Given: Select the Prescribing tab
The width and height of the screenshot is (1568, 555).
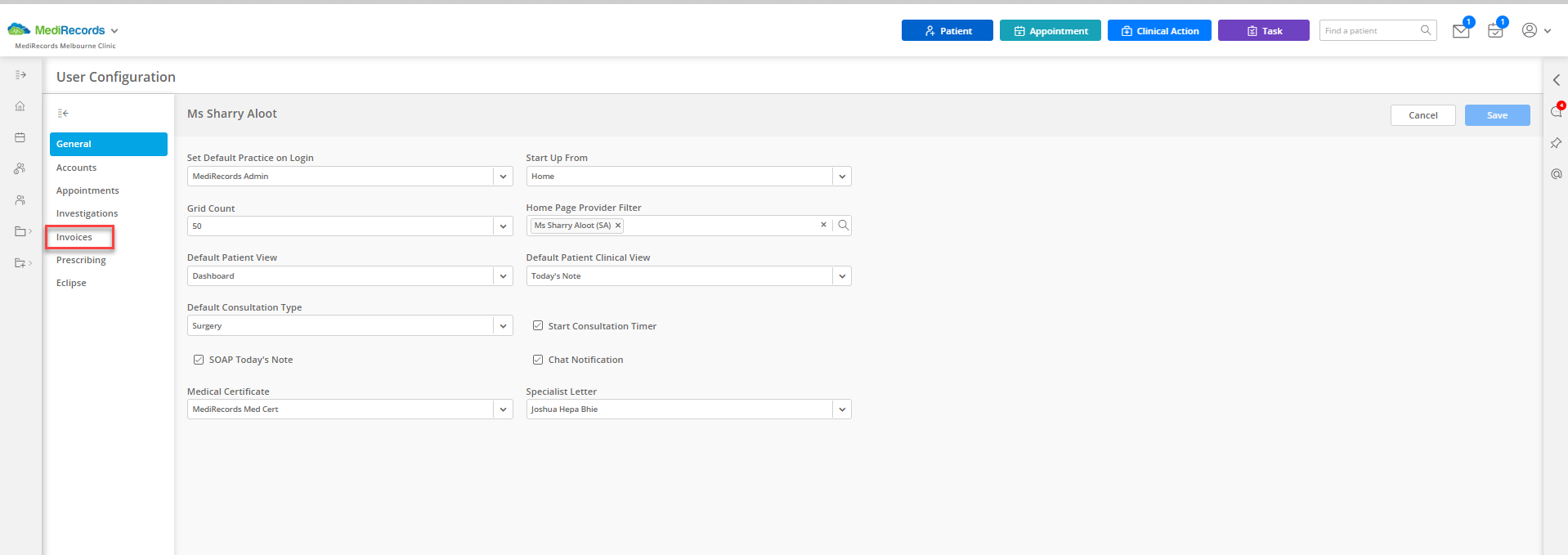Looking at the screenshot, I should tap(81, 260).
